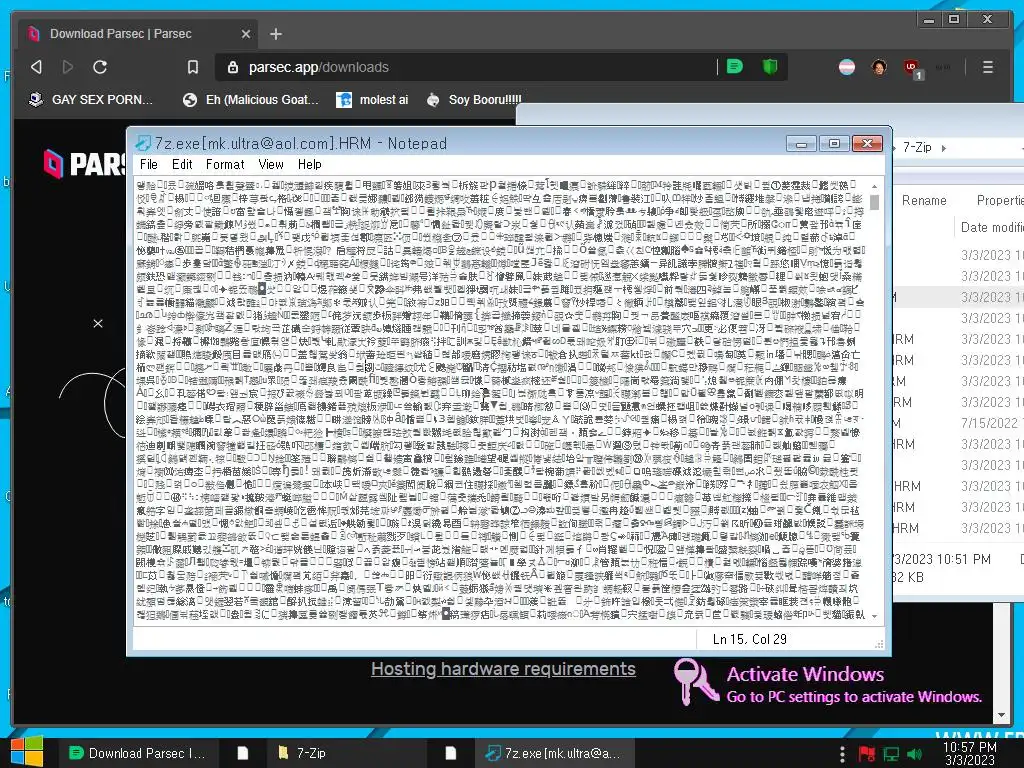This screenshot has height=768, width=1024.
Task: Open Notepad Help menu
Action: coord(310,165)
